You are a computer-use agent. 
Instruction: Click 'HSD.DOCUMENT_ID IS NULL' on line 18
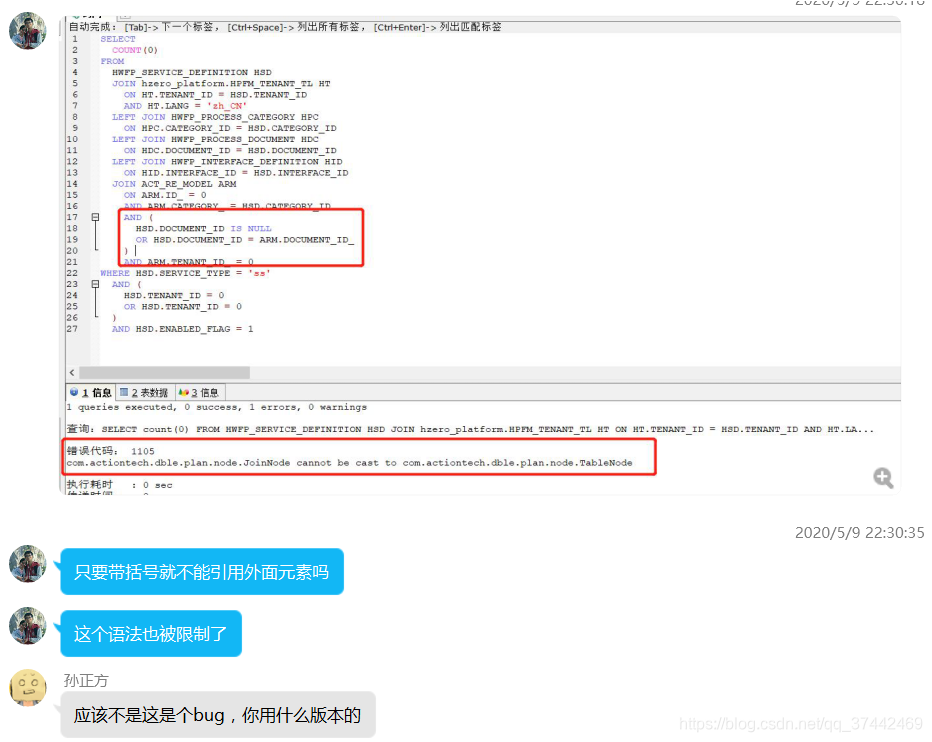[x=203, y=229]
